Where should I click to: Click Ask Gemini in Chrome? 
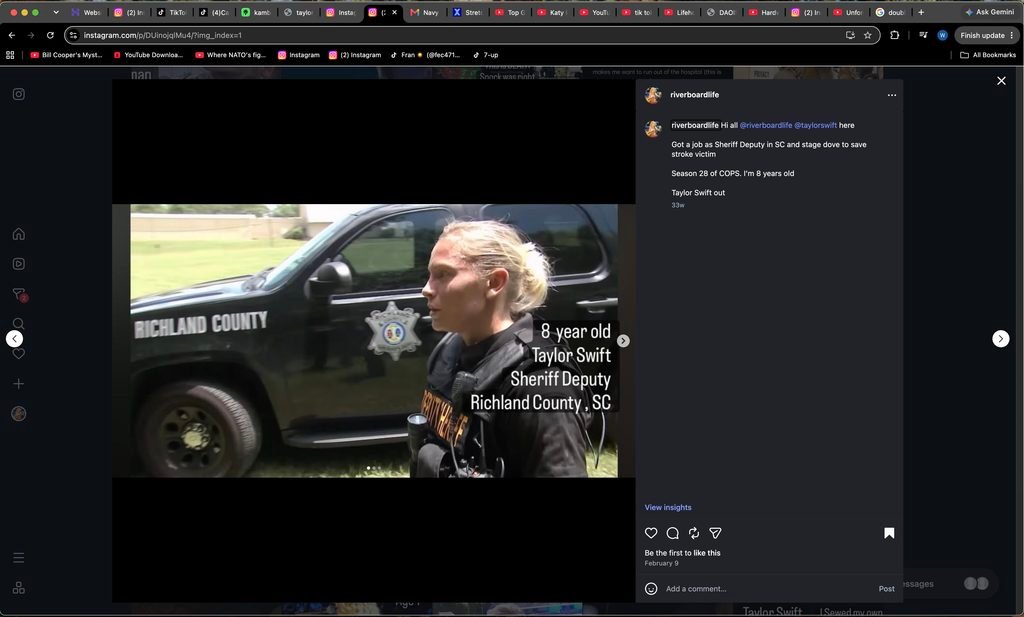coord(989,12)
